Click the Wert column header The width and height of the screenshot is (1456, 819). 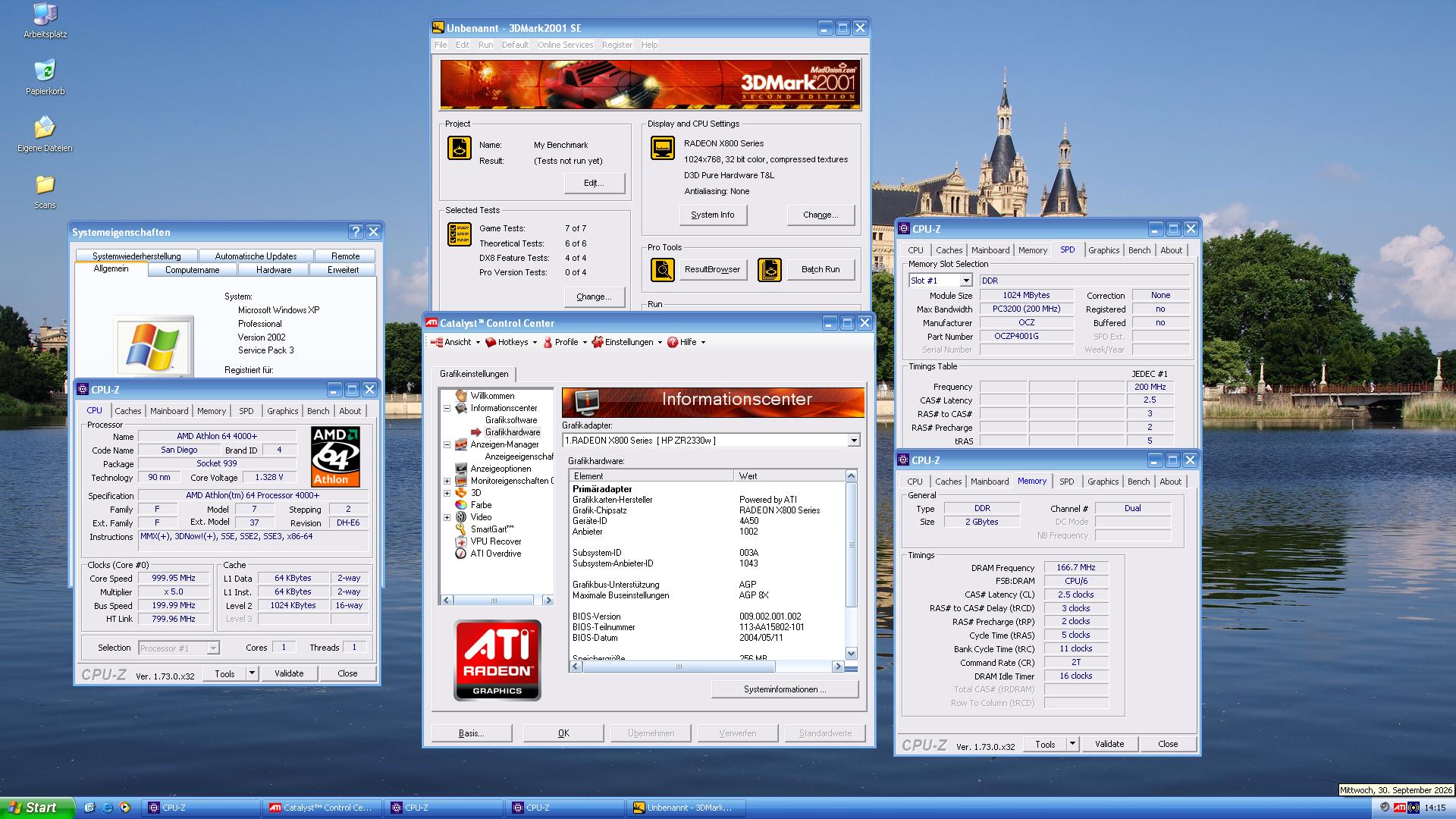coord(789,476)
